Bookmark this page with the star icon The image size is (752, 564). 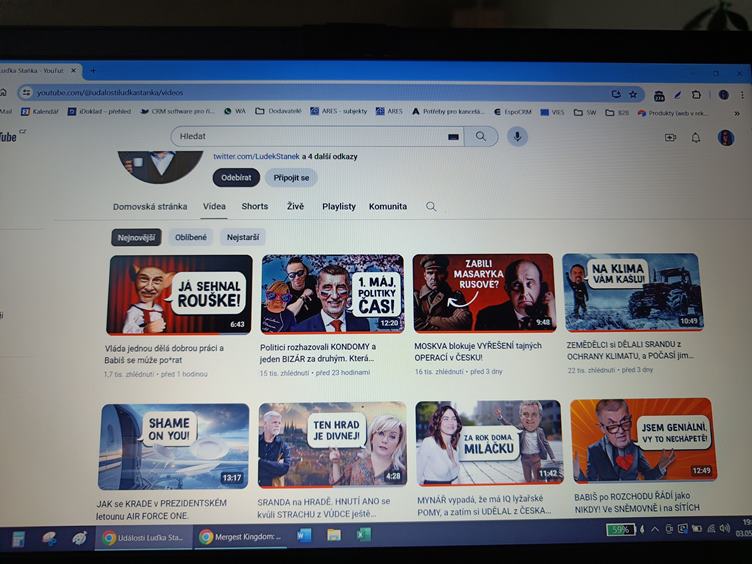(x=632, y=94)
